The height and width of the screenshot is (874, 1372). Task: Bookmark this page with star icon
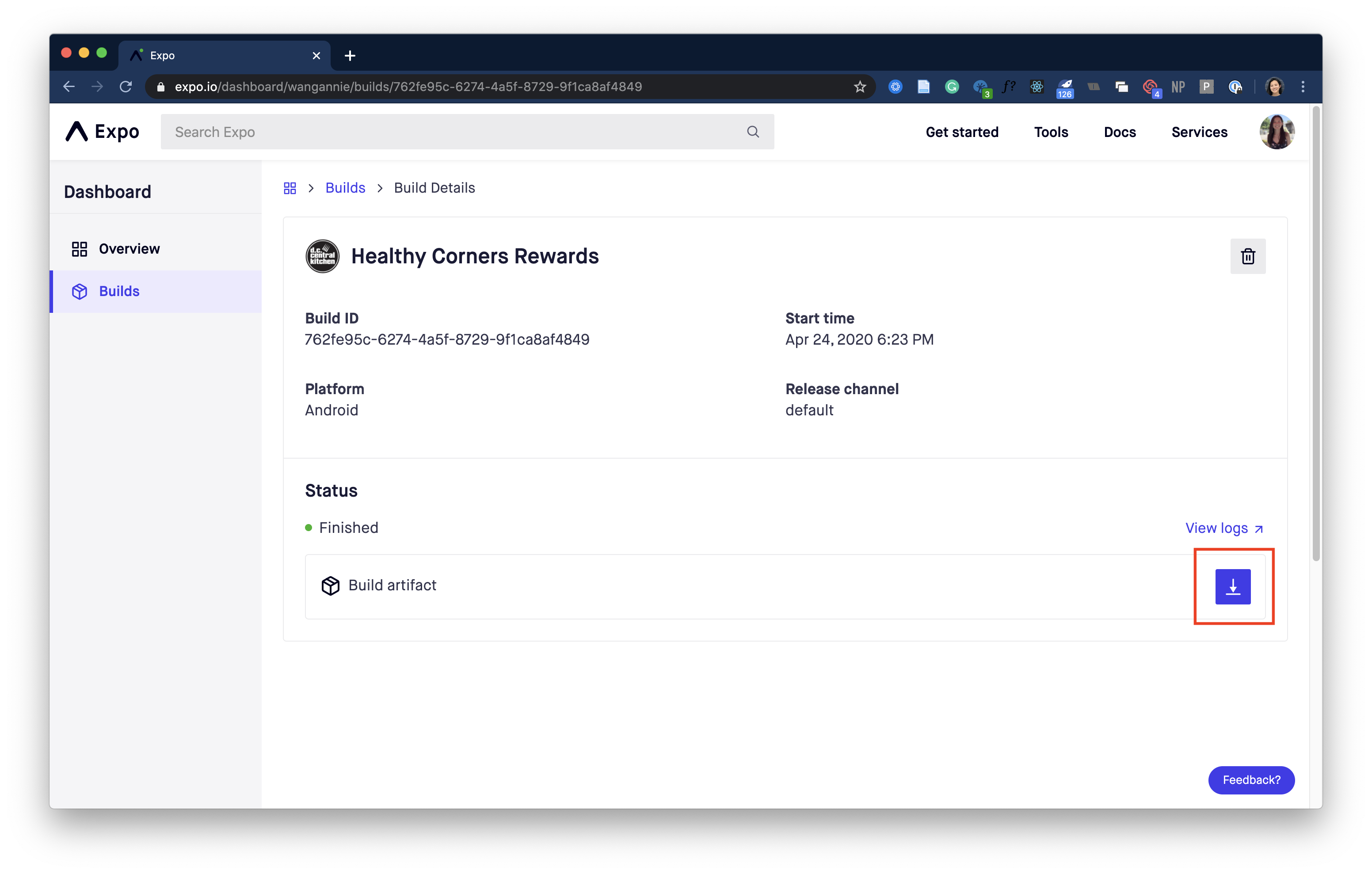pos(859,87)
